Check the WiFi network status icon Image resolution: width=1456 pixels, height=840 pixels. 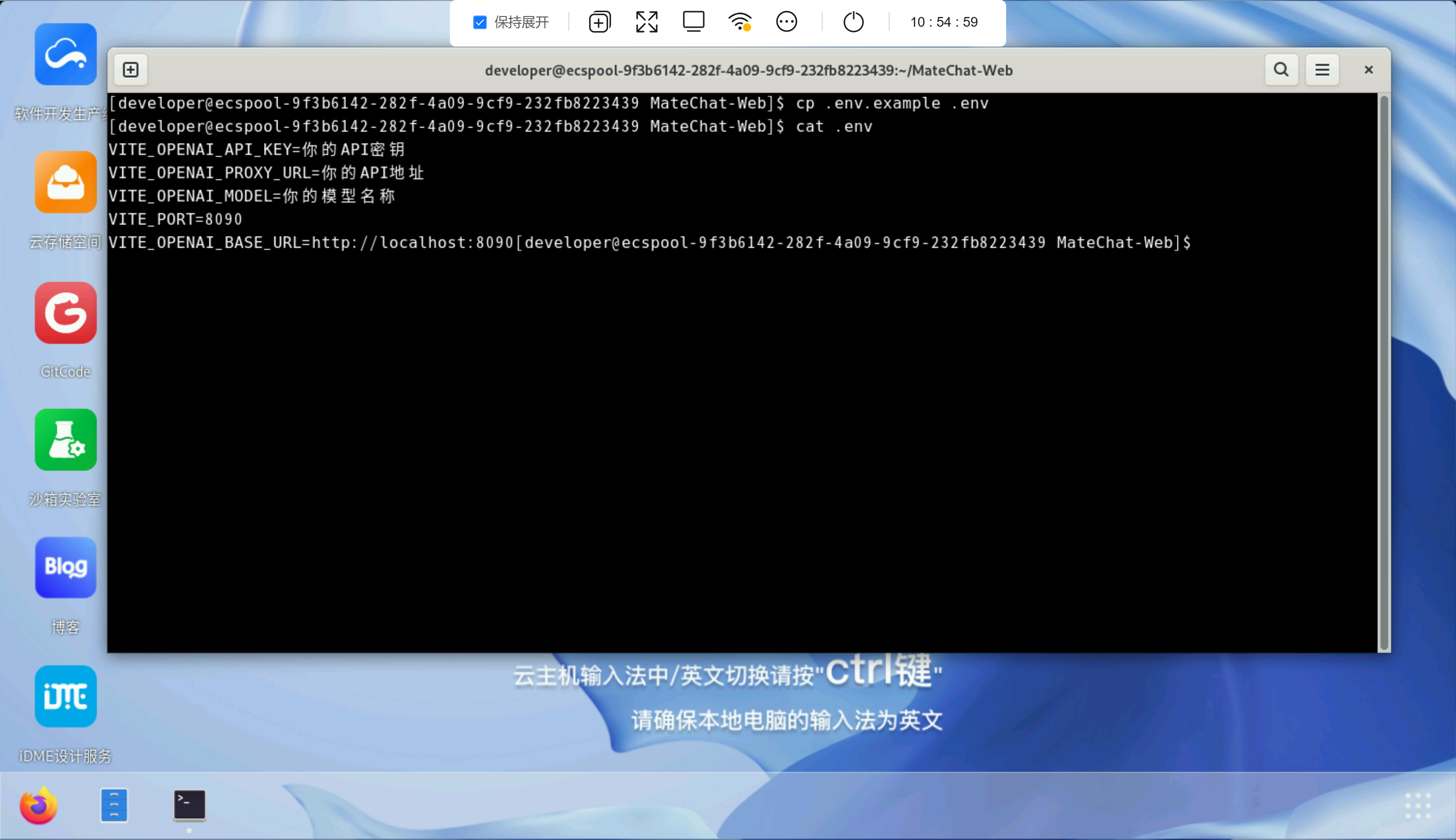(740, 22)
